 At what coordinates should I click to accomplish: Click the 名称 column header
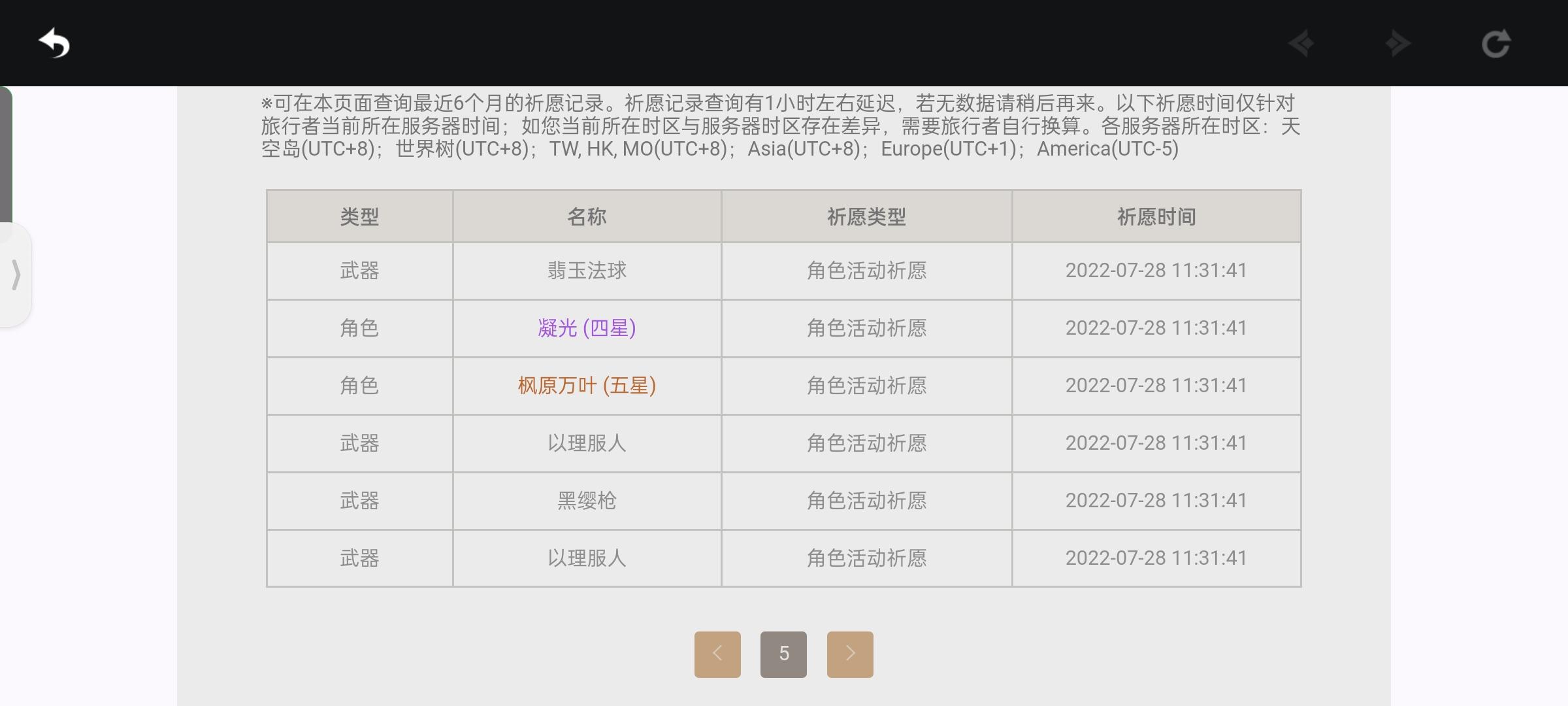point(587,216)
